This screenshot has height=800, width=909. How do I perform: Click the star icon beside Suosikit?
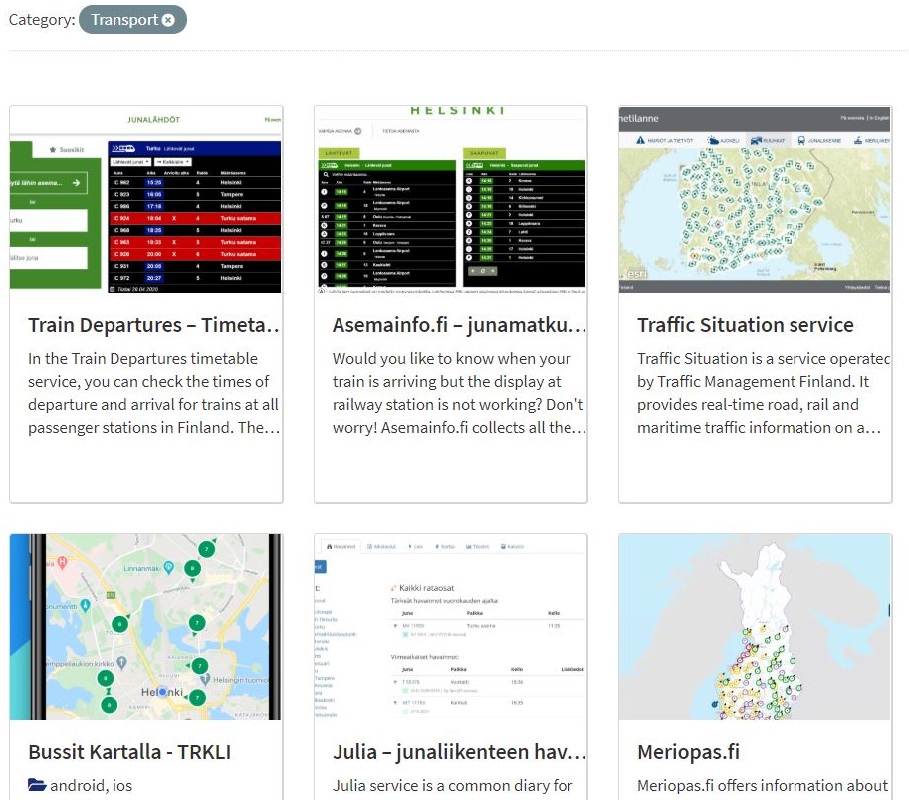[51, 149]
